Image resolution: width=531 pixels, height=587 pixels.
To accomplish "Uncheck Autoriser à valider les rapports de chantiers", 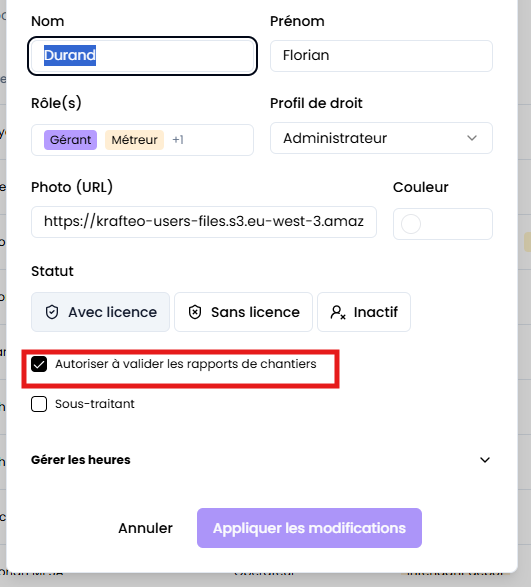I will tap(39, 364).
